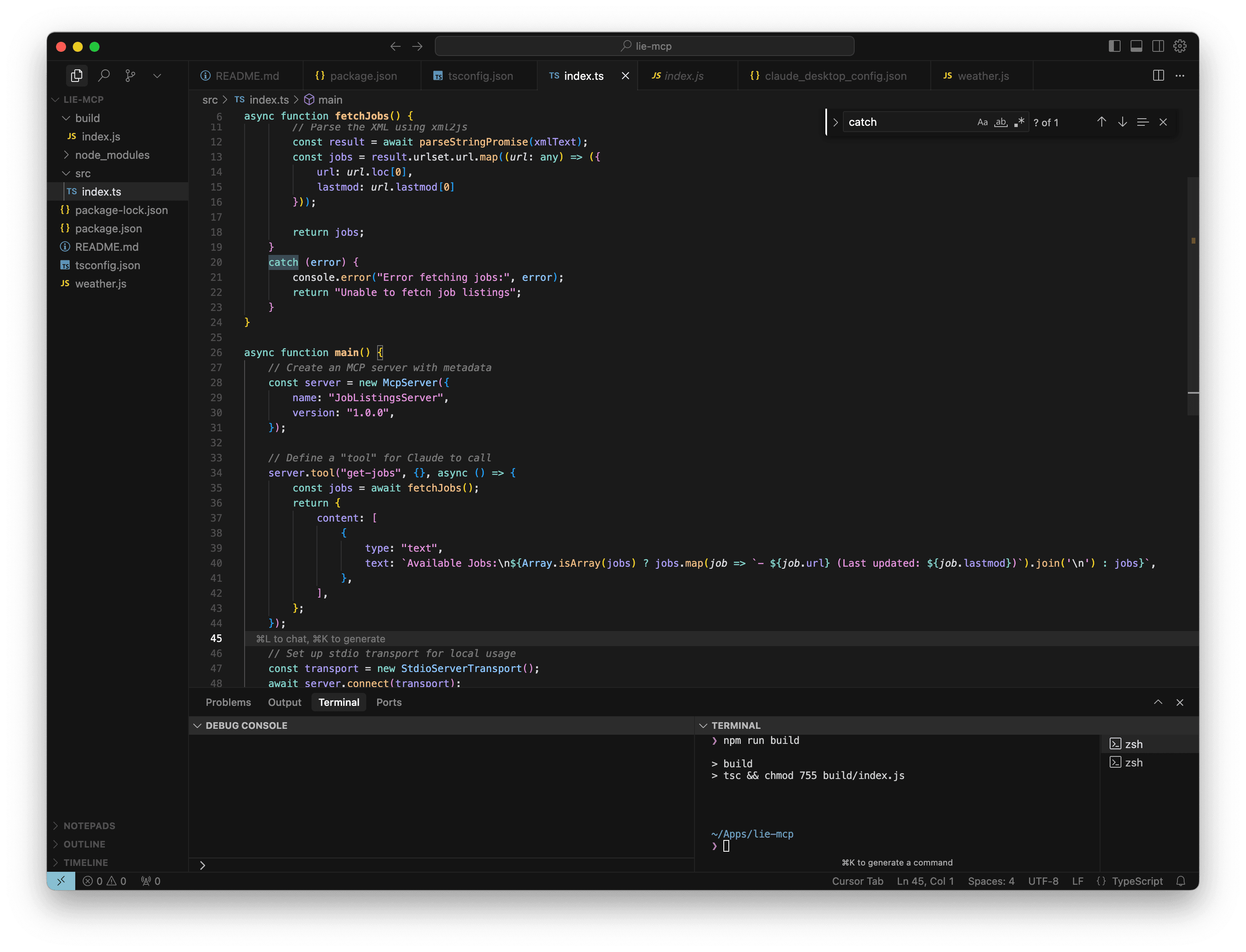The image size is (1246, 952).
Task: Expand the node_modules folder
Action: (66, 155)
